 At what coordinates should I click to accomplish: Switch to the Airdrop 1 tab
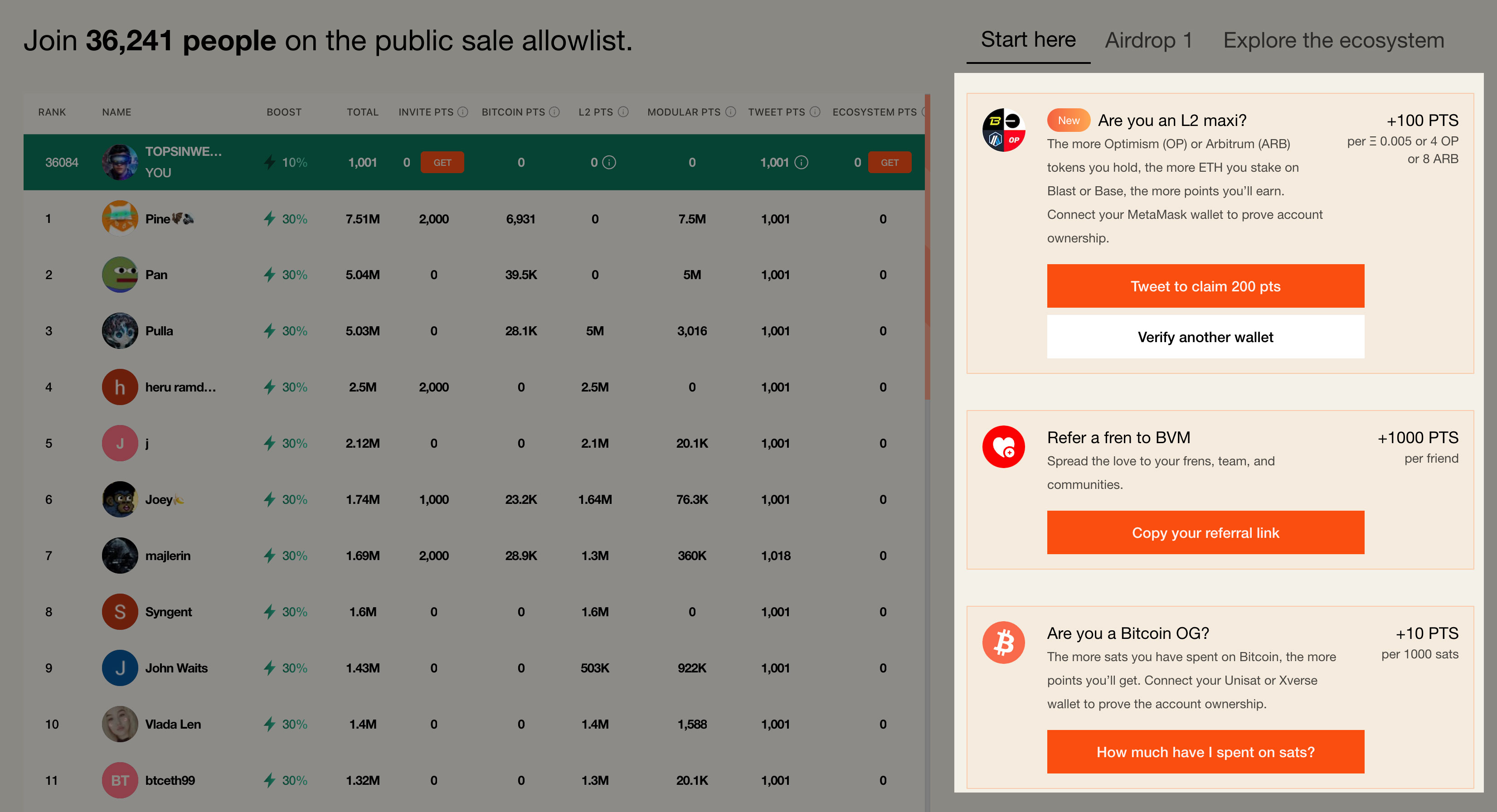(1149, 40)
